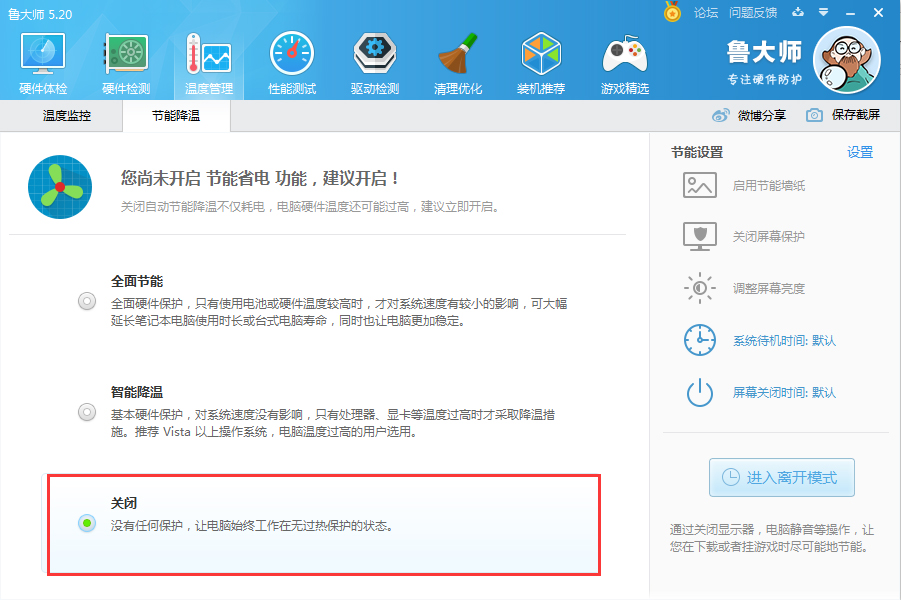Launch 驱动检测 driver check
Screen dimensions: 901x600
pyautogui.click(x=374, y=62)
